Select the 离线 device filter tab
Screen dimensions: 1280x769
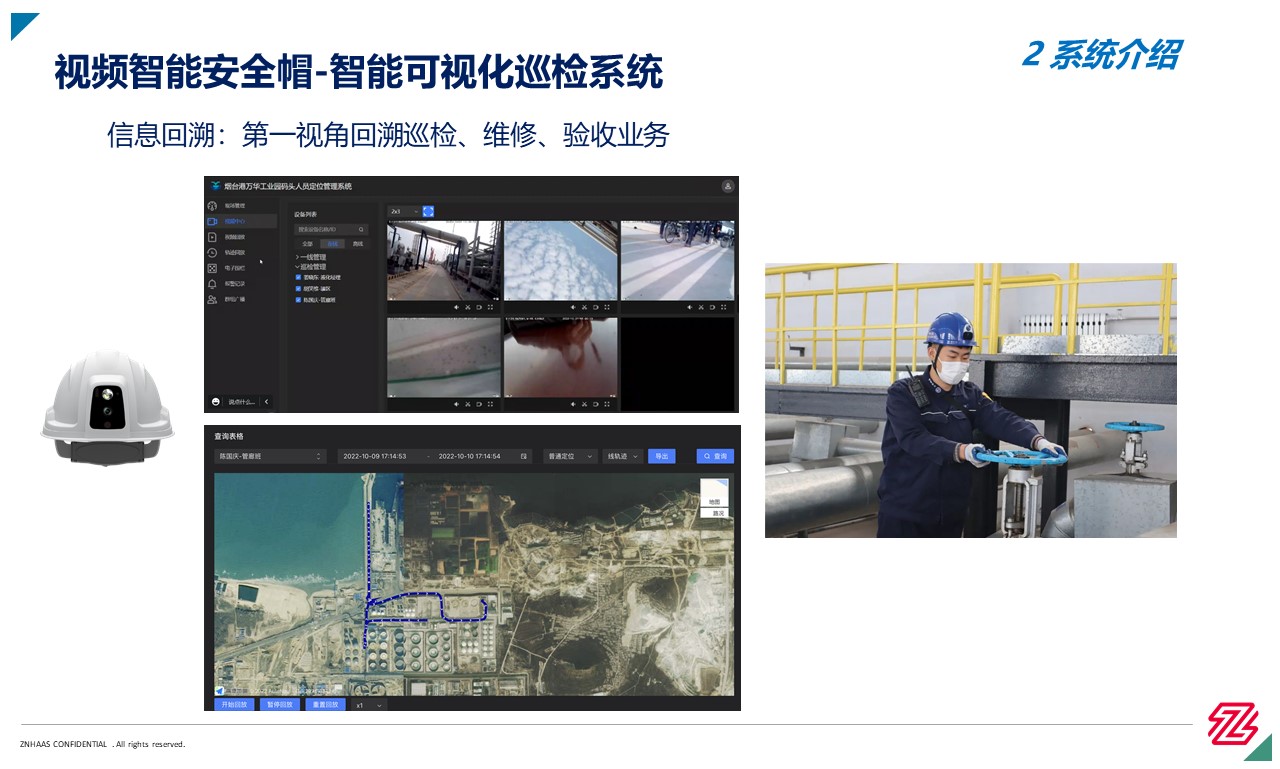(x=357, y=244)
